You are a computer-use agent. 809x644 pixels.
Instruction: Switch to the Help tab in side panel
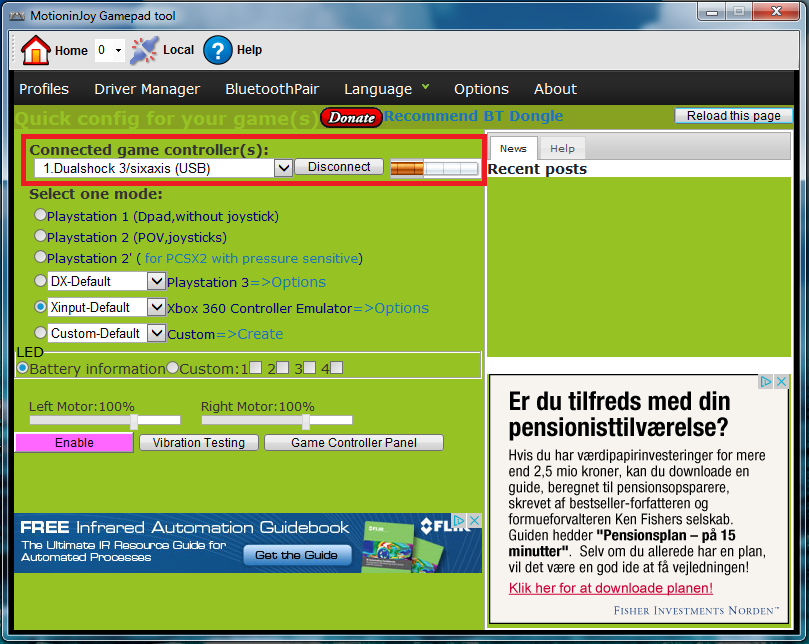(562, 149)
